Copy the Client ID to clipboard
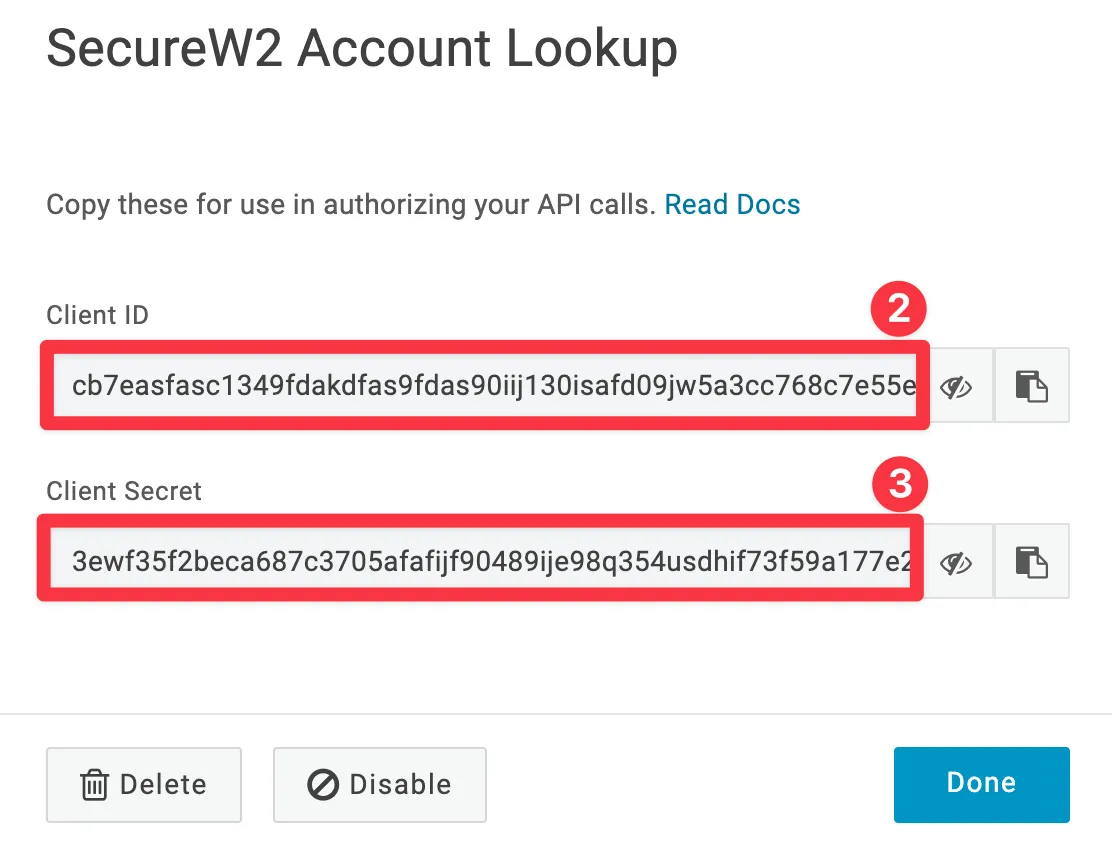Screen dimensions: 1112x846 (1032, 386)
